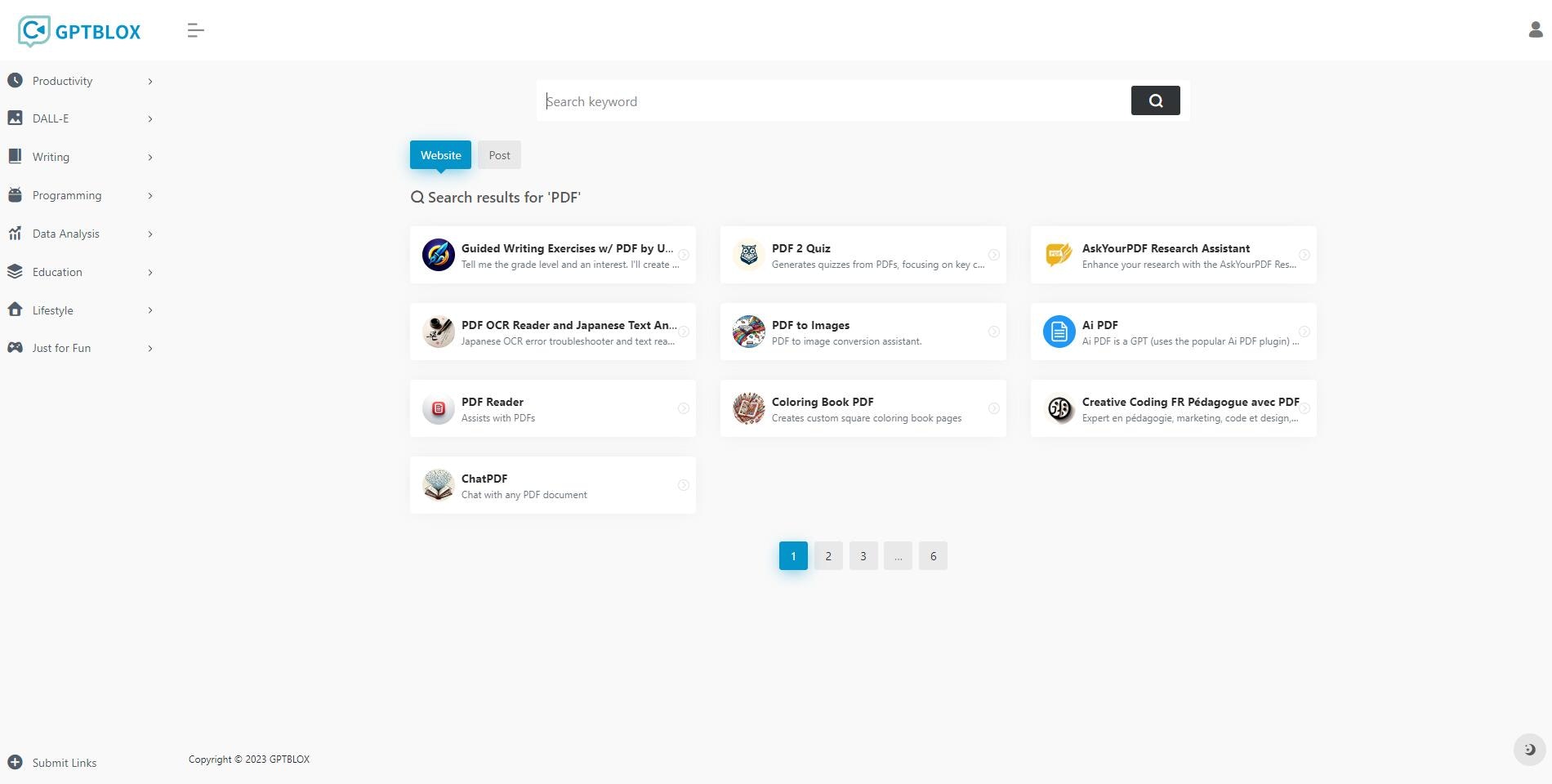Switch to the Post tab
The image size is (1552, 784).
[499, 155]
